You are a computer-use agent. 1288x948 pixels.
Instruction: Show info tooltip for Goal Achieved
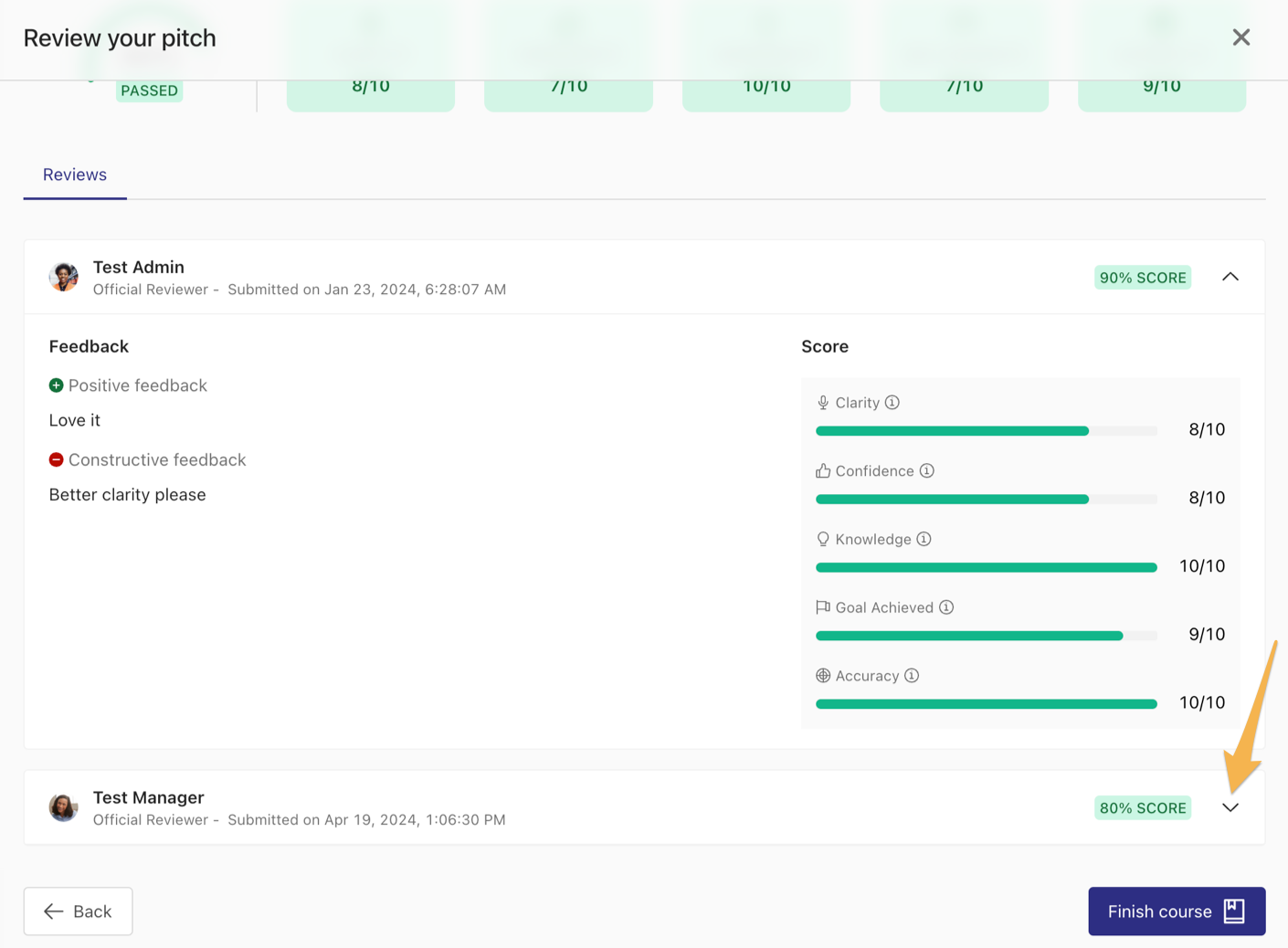946,607
